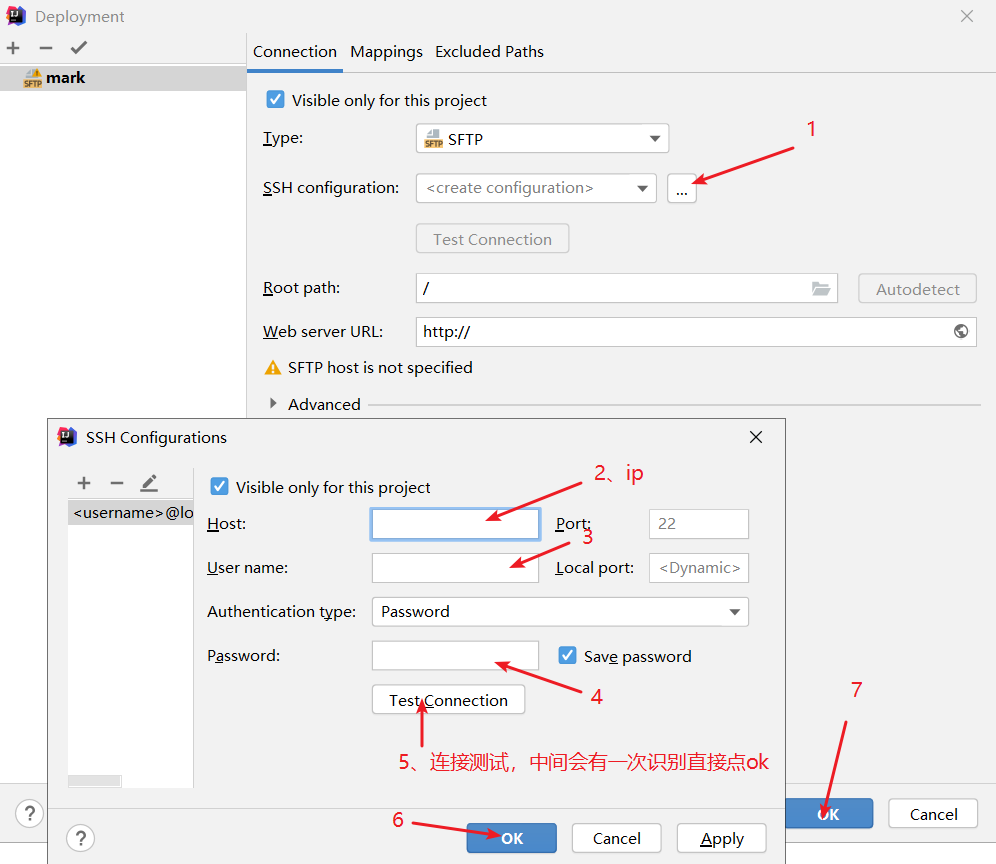
Task: Switch to the Mappings tab
Action: pos(386,51)
